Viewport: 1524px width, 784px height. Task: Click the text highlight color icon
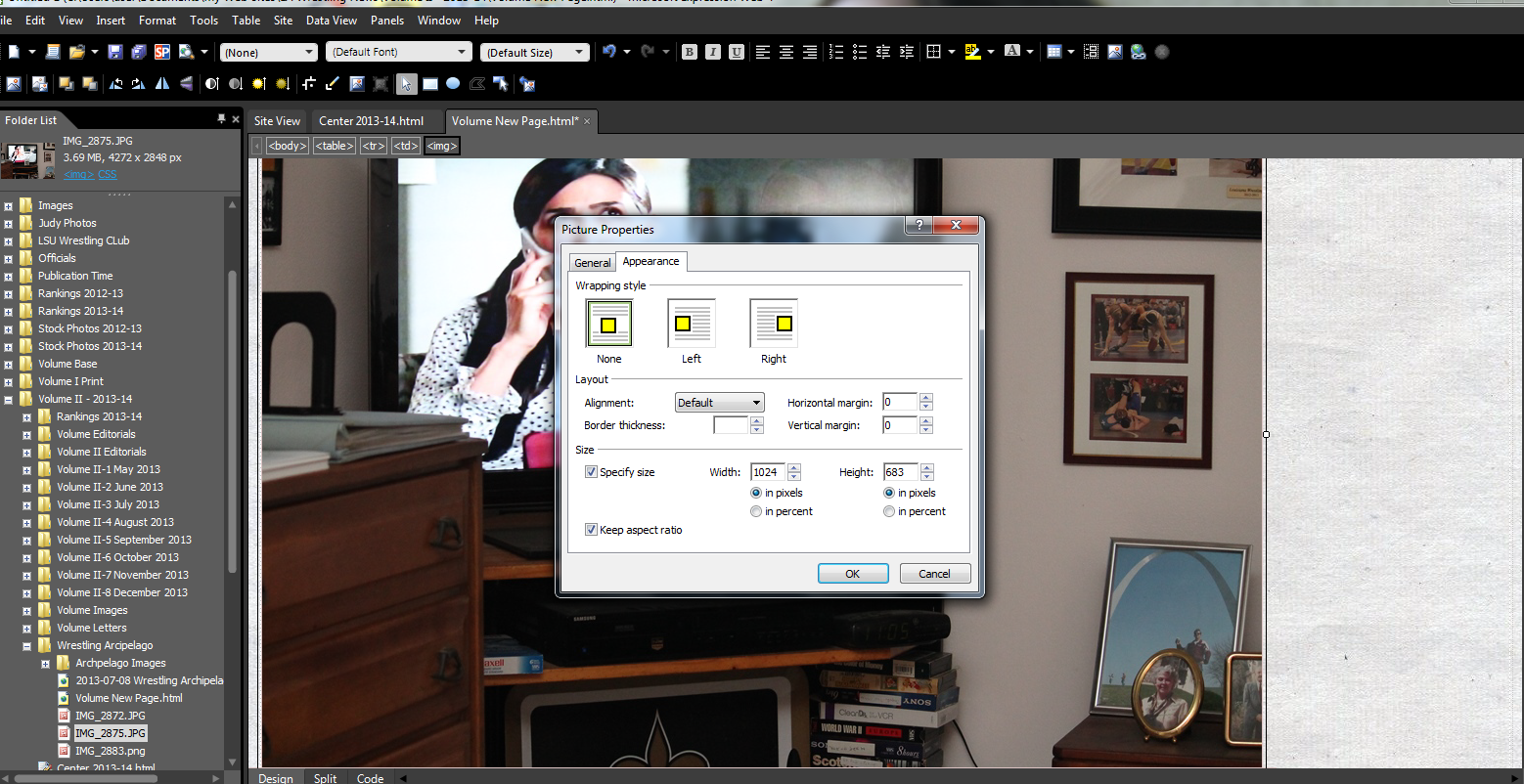coord(973,52)
